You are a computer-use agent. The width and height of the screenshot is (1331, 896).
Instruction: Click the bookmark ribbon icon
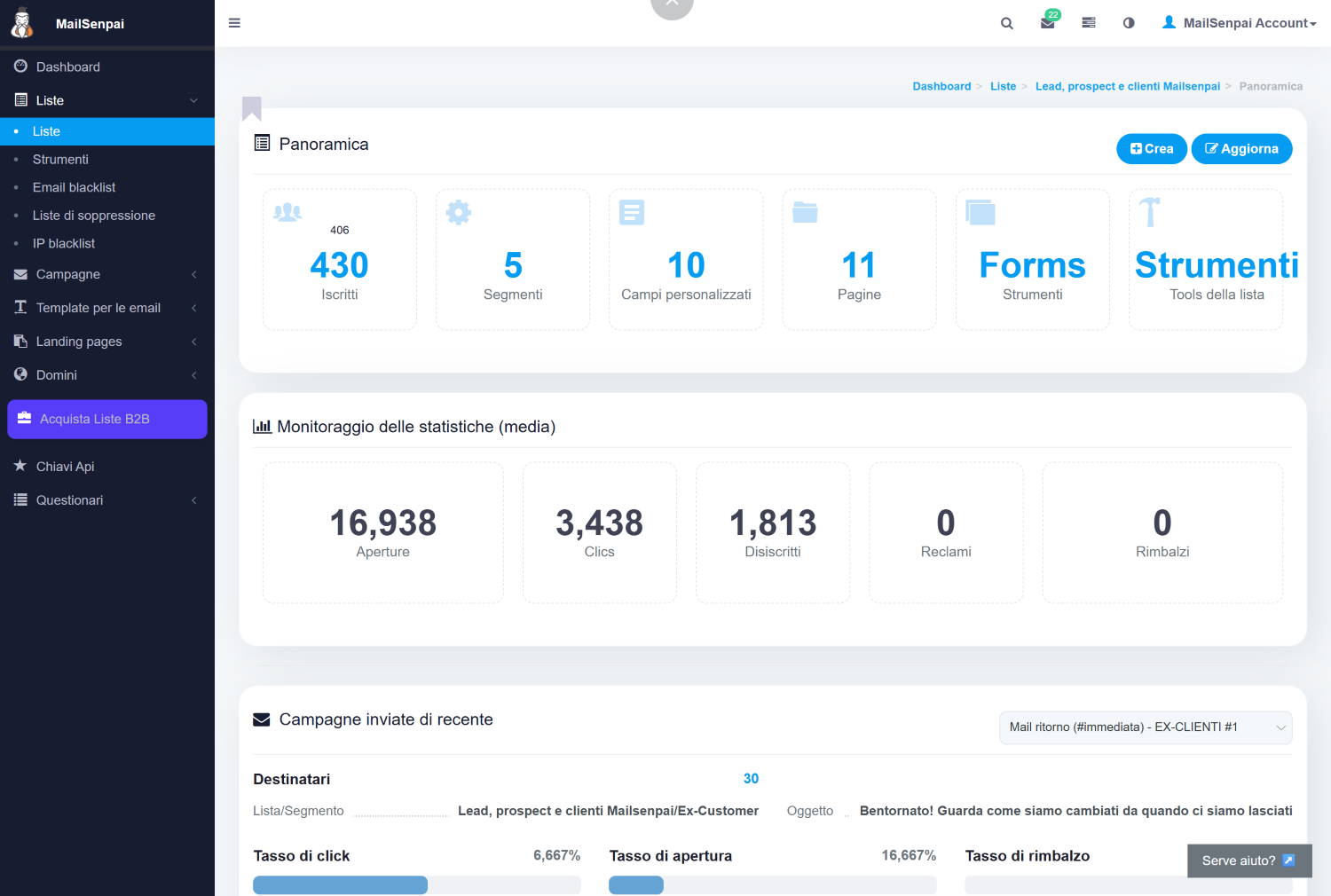[252, 108]
